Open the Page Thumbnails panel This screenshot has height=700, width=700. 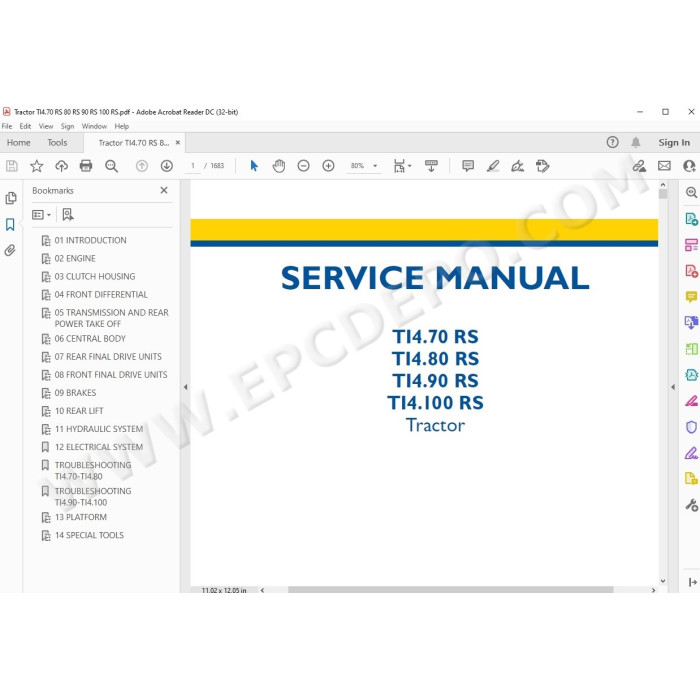click(11, 198)
